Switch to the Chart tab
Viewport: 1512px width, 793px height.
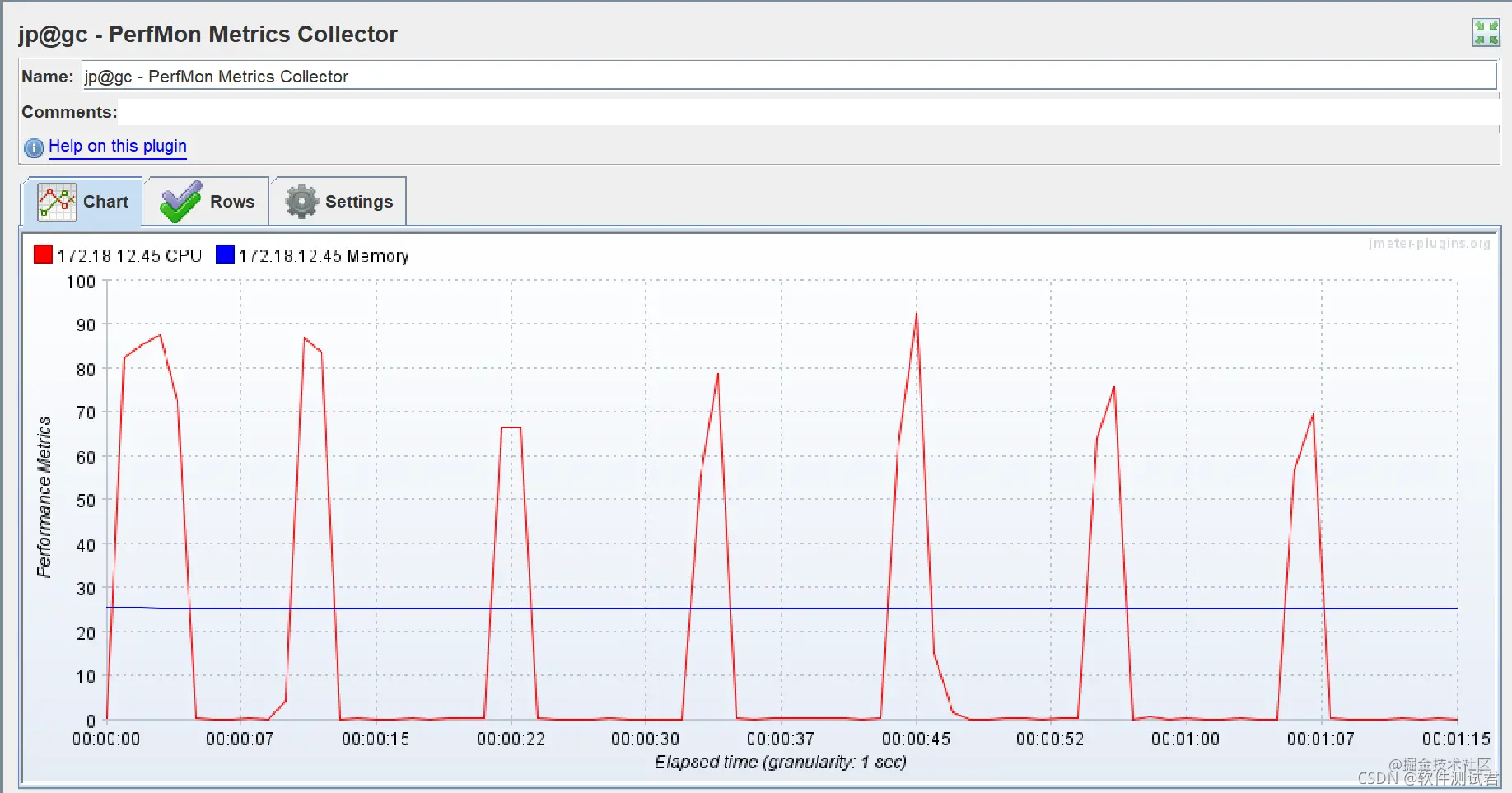(82, 202)
